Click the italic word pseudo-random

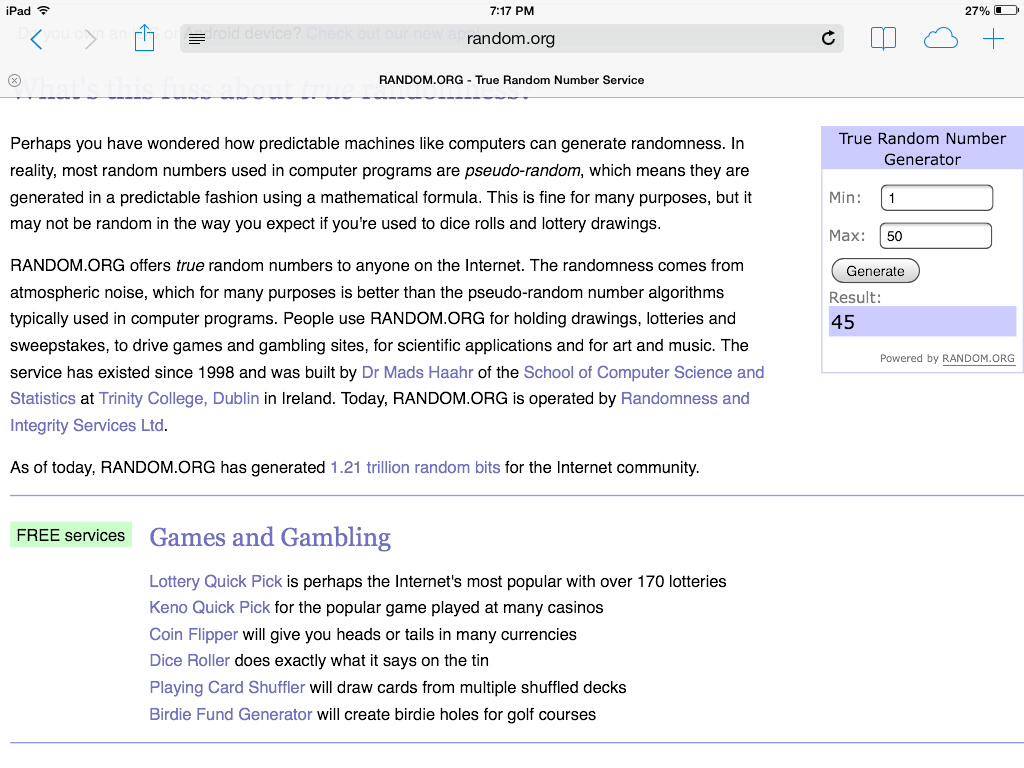pyautogui.click(x=522, y=170)
